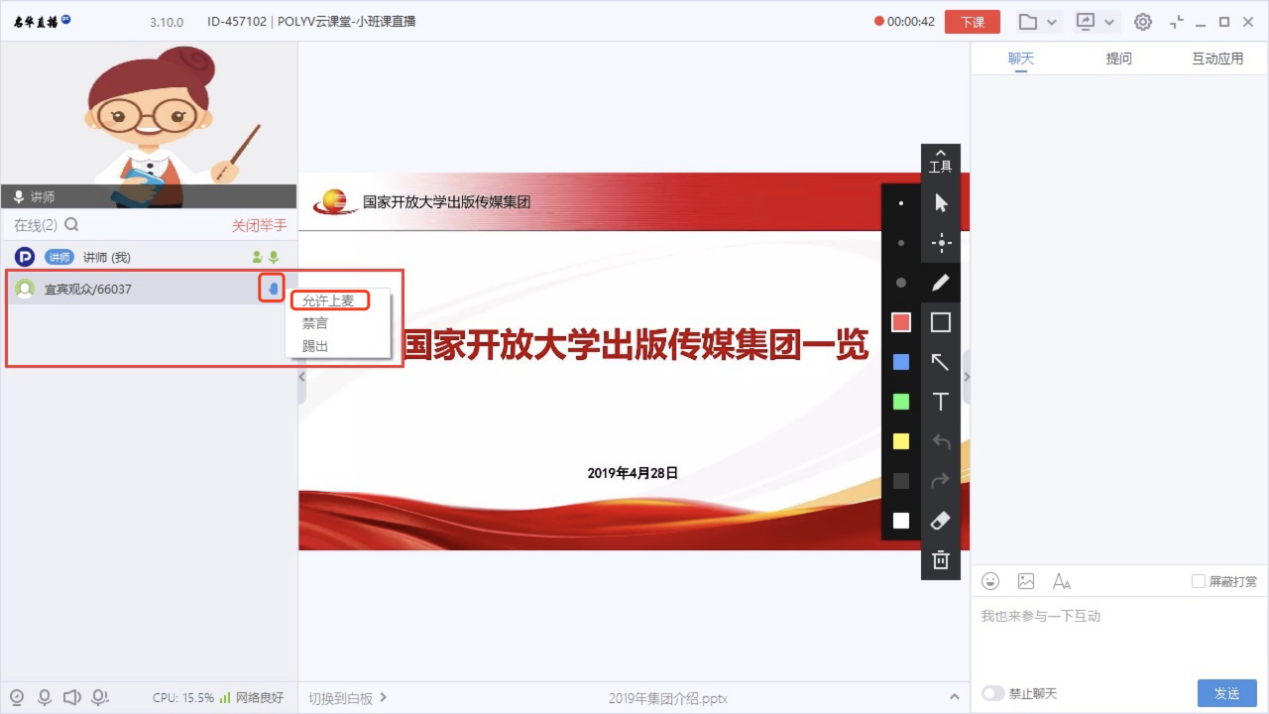Click the microphone alert icon
This screenshot has height=714, width=1269.
tap(100, 697)
